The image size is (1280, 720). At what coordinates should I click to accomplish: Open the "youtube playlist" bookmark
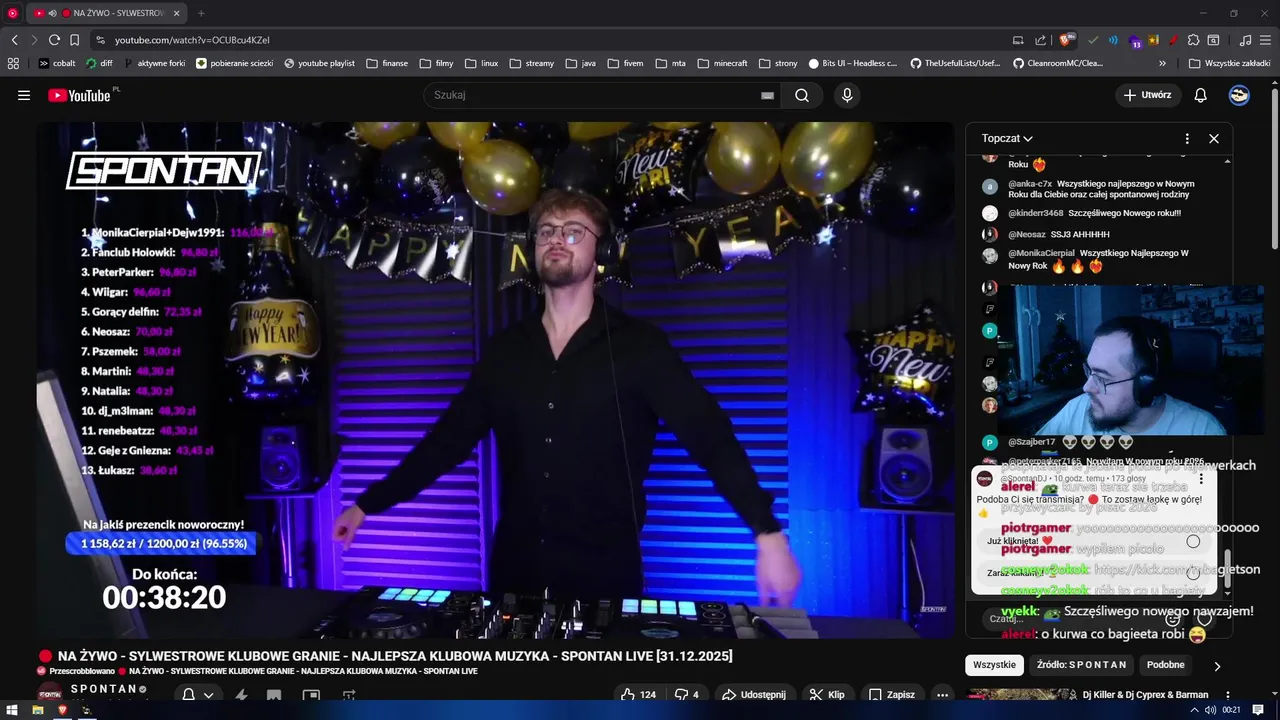319,63
